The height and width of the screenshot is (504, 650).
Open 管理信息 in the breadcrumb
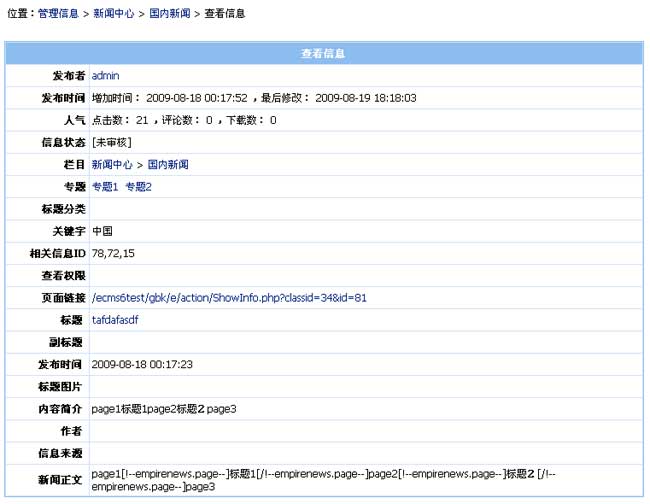[58, 14]
